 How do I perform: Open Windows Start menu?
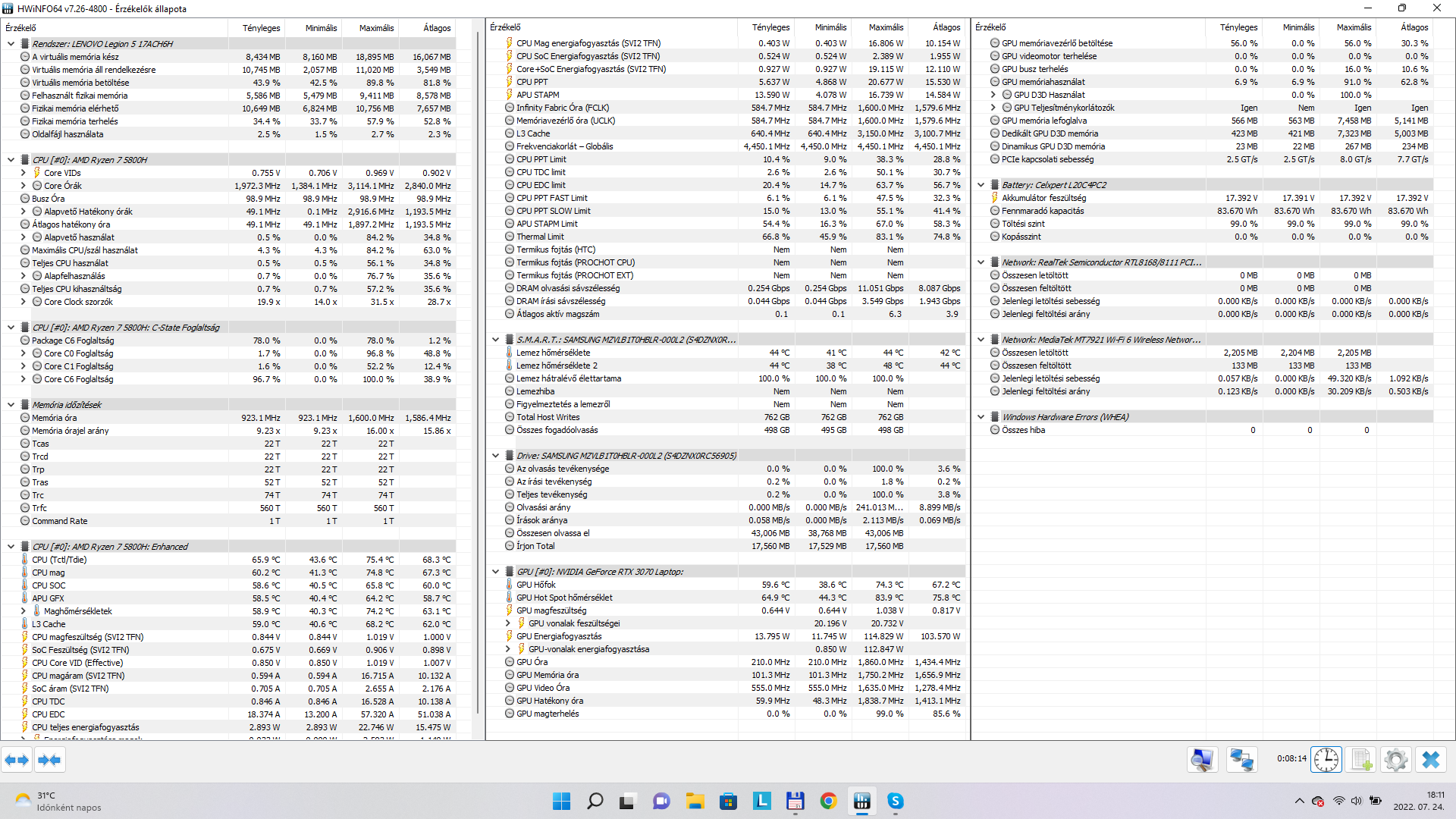pyautogui.click(x=562, y=802)
